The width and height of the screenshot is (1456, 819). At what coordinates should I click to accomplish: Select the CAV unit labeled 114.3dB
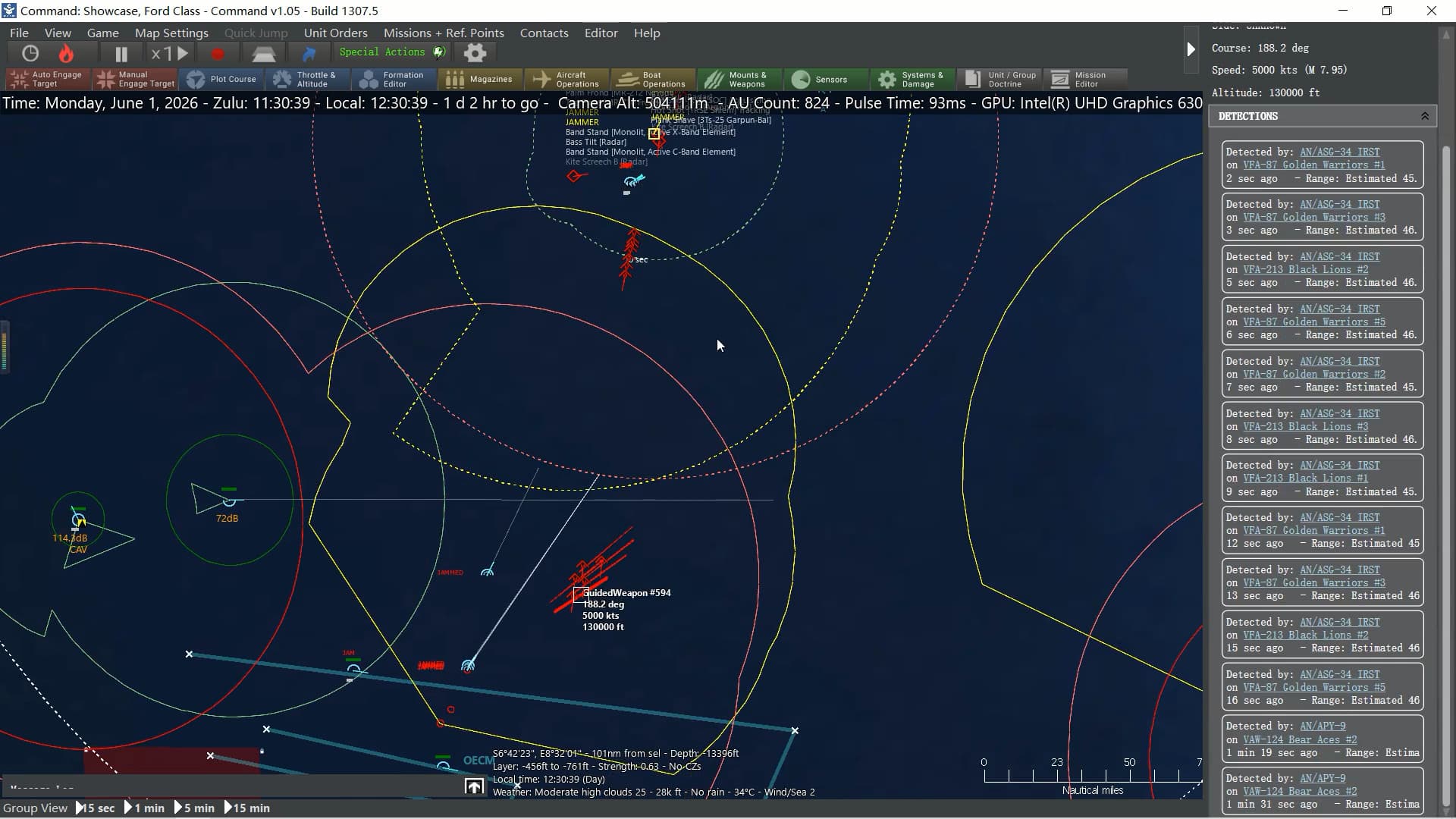[79, 520]
